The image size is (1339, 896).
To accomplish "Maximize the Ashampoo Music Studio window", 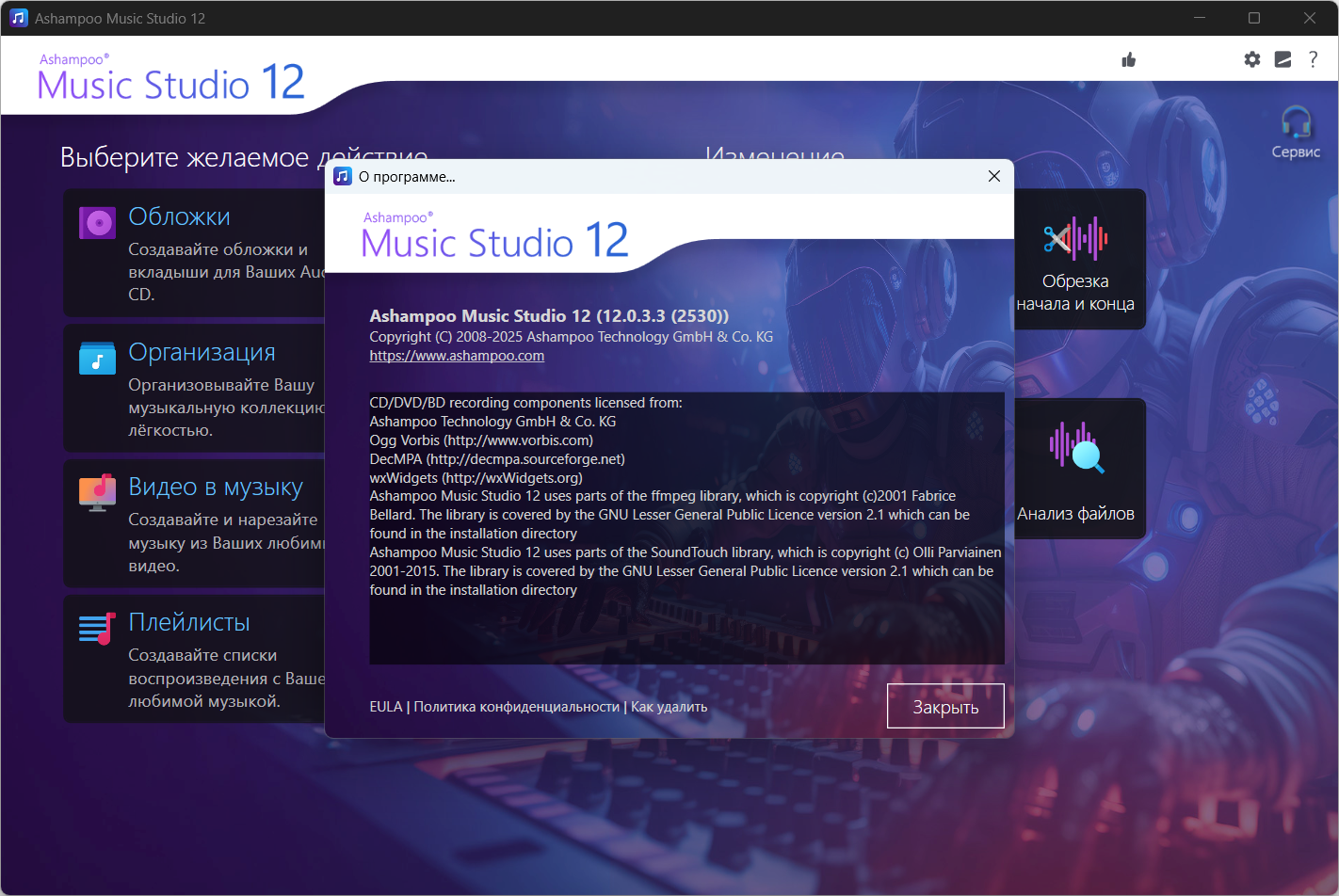I will (x=1254, y=18).
